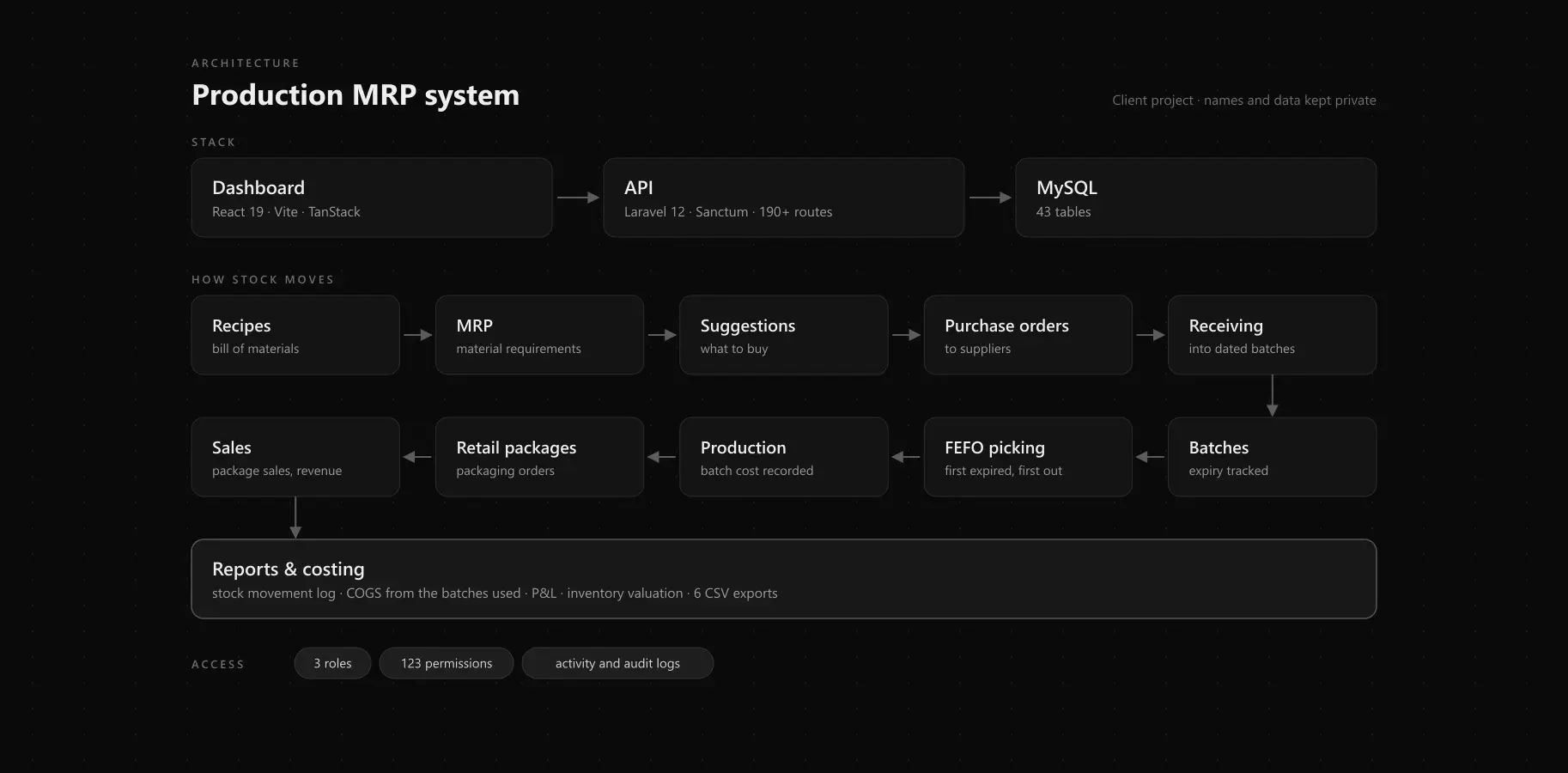Select the Production card
This screenshot has width=1568, height=773.
tap(783, 457)
